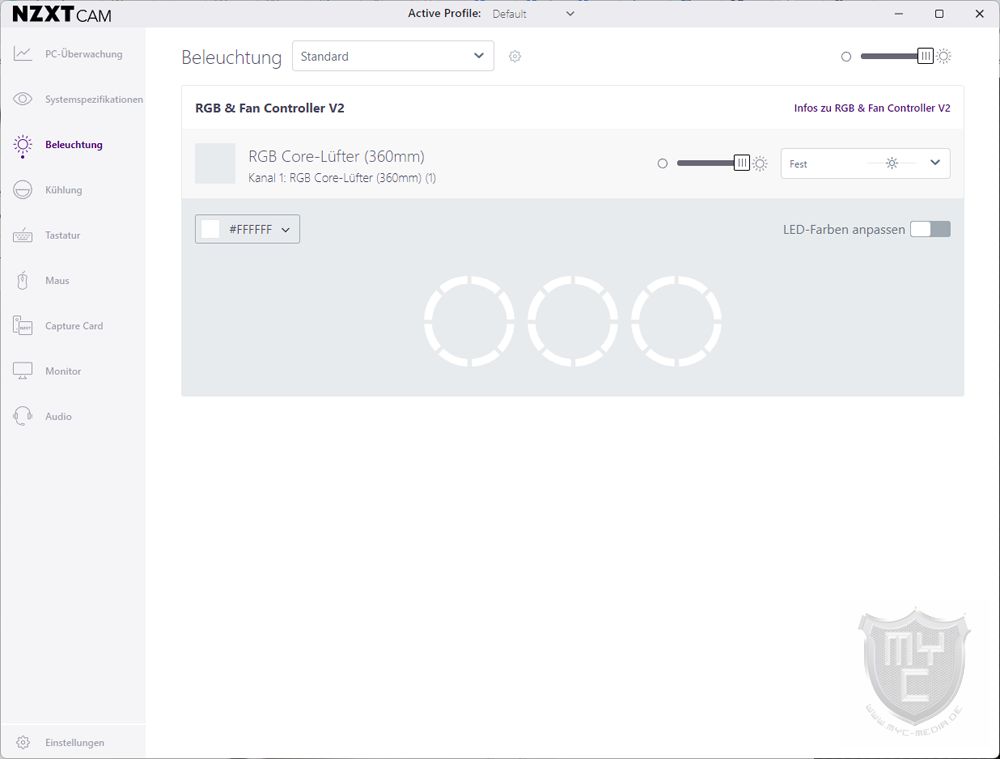1000x759 pixels.
Task: Click the RGB Core-Lüfter (360mm) title
Action: point(336,156)
